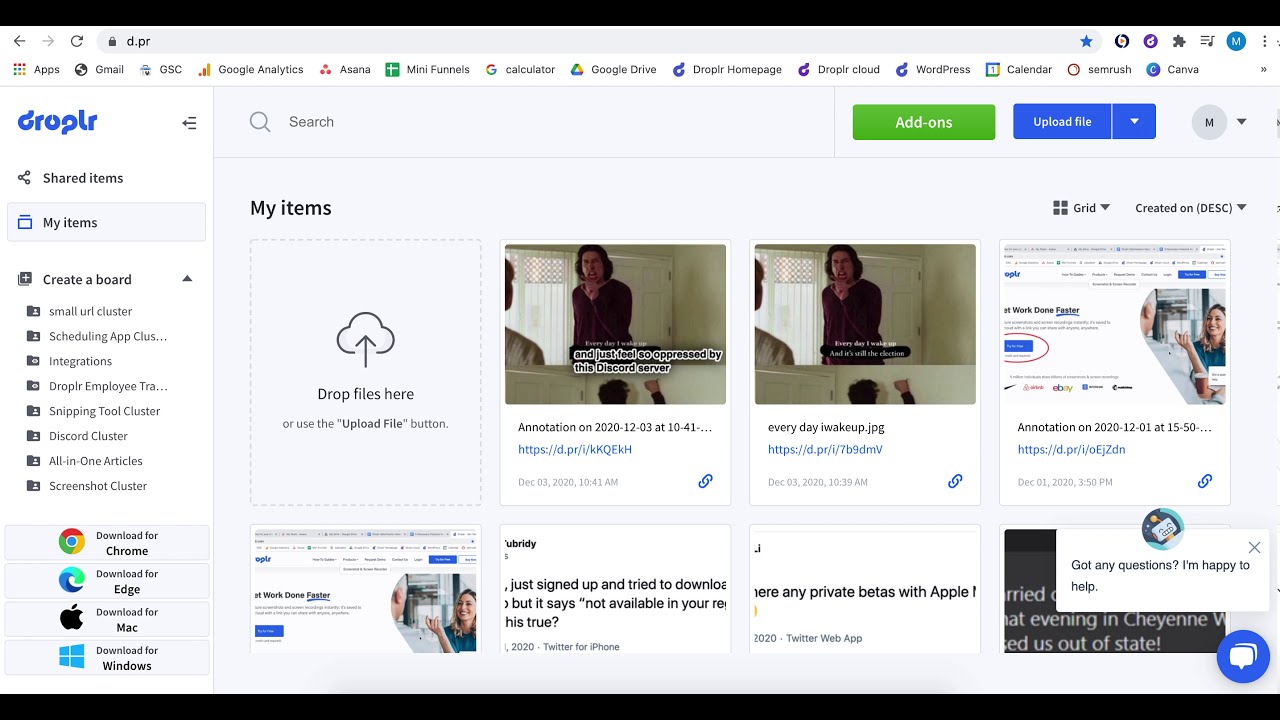Viewport: 1280px width, 720px height.
Task: Open the Calendar bookmark
Action: coord(1019,70)
